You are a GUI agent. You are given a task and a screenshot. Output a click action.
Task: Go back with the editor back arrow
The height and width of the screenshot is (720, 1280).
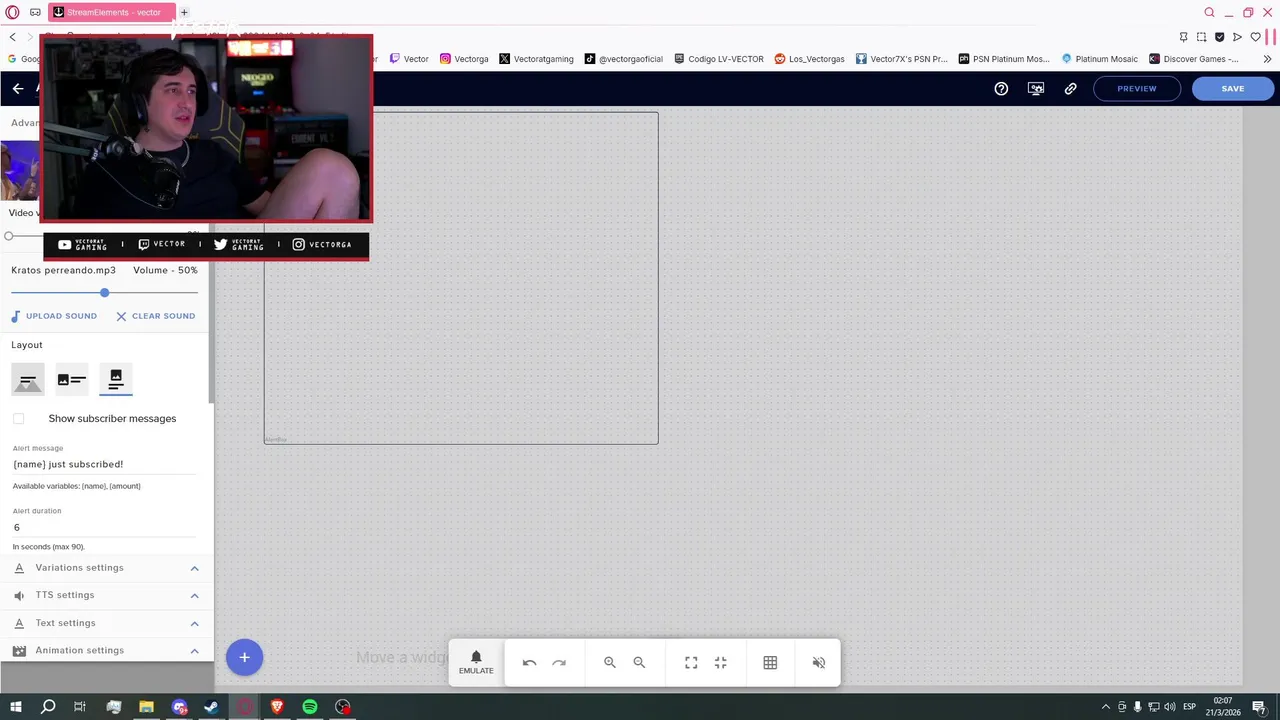[x=18, y=88]
